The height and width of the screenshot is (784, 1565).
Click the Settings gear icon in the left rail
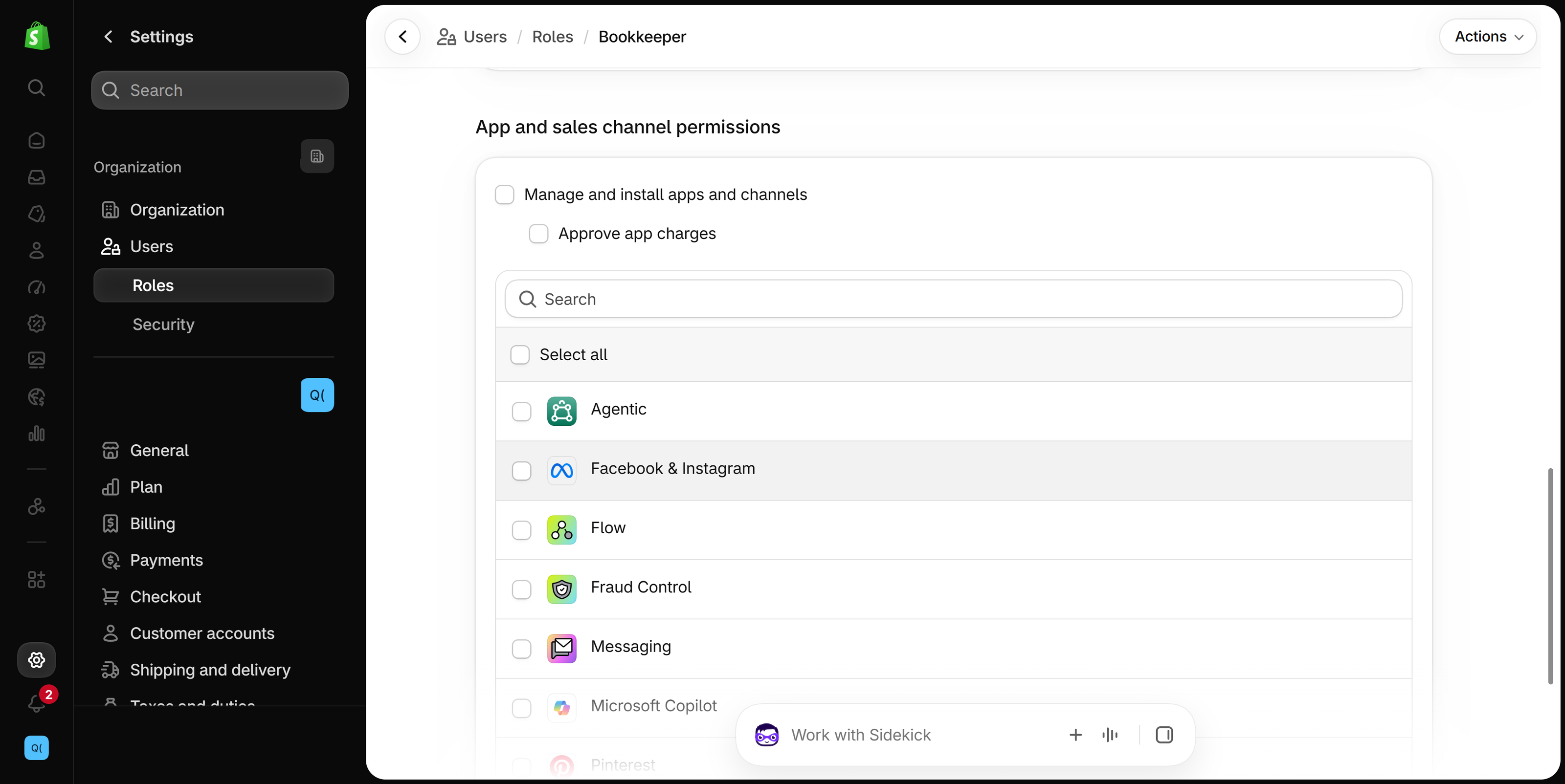coord(37,659)
